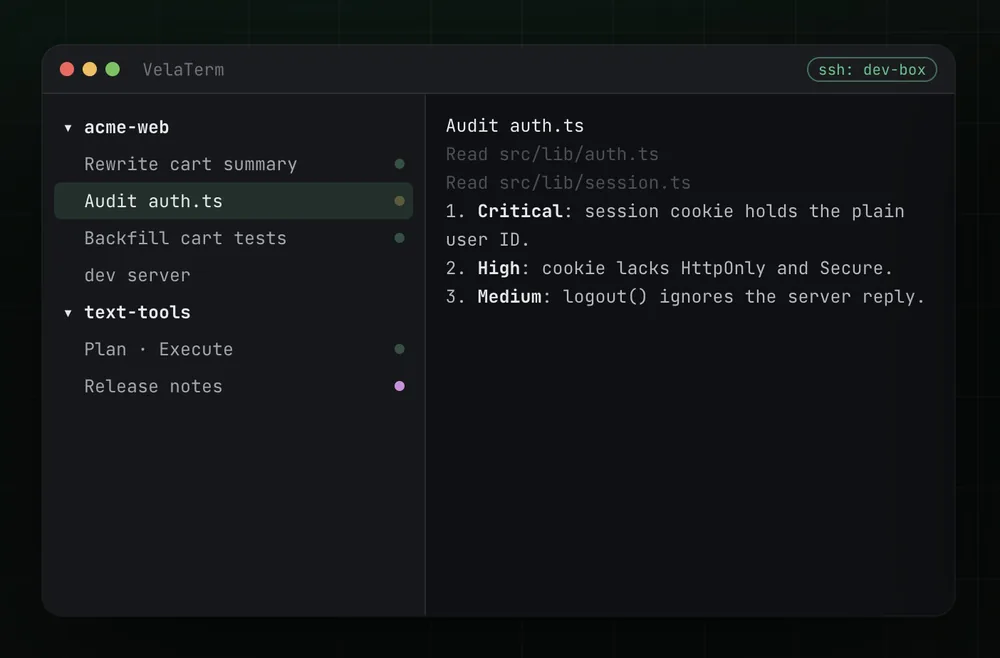Click the ssh: dev-box connection badge
The width and height of the screenshot is (1000, 658).
(x=872, y=69)
